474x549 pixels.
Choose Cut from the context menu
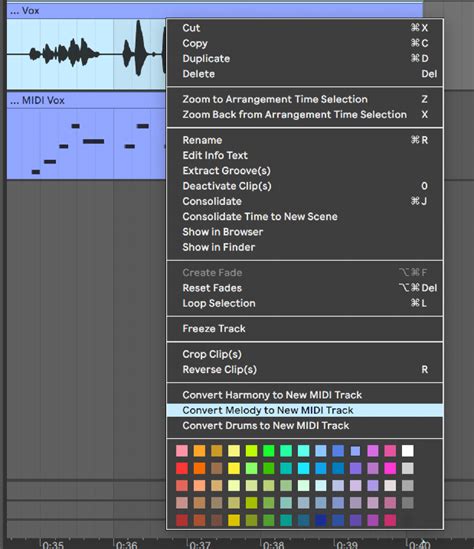(305, 28)
